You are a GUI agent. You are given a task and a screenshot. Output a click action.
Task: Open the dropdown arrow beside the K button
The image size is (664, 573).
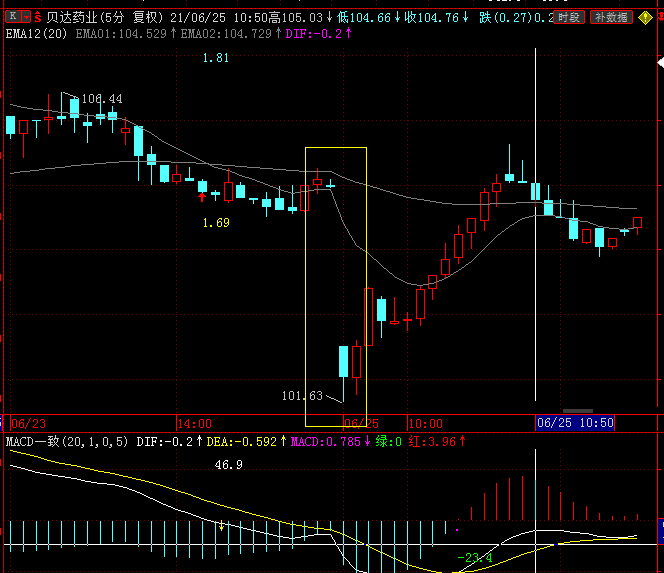(27, 17)
